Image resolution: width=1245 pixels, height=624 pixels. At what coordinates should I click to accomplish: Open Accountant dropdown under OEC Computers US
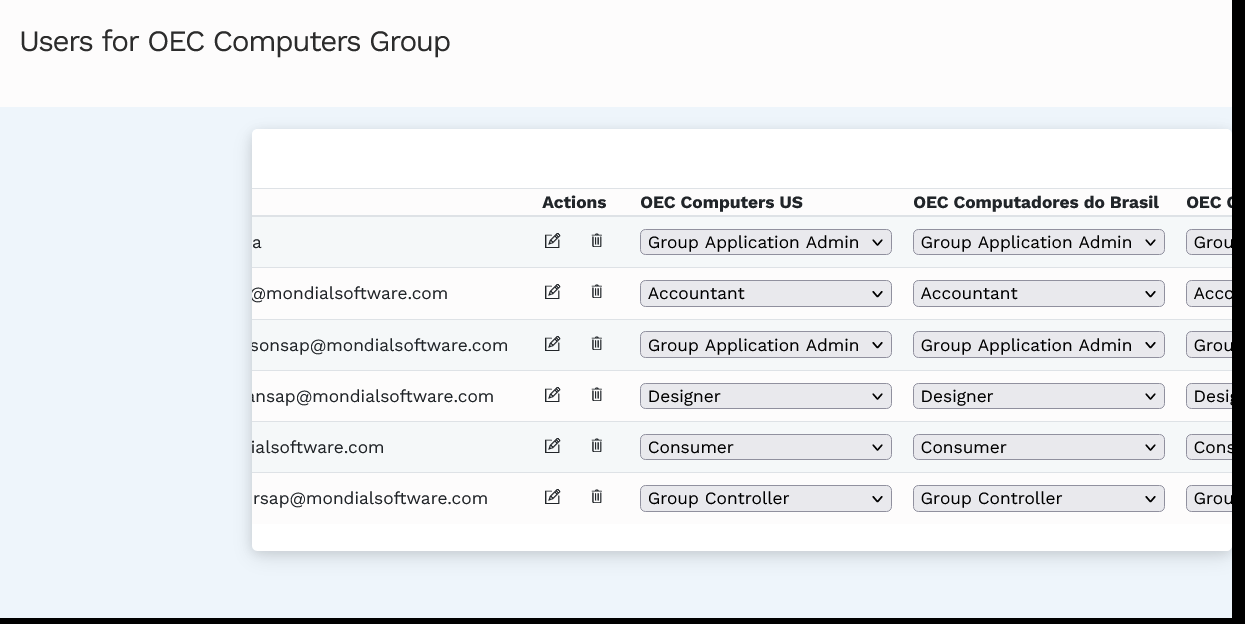coord(766,293)
